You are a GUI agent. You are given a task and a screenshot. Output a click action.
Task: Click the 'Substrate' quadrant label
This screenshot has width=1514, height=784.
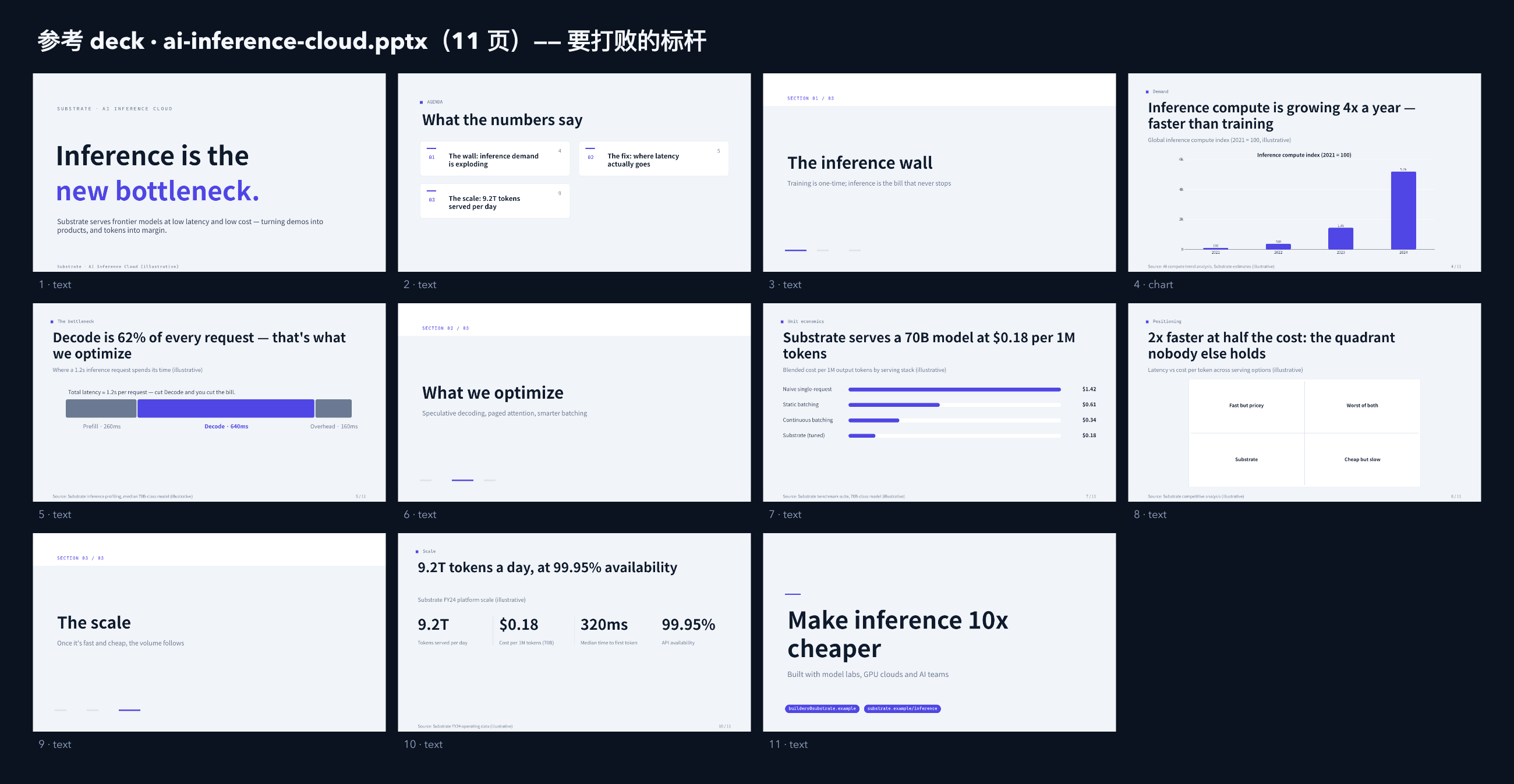click(1246, 460)
